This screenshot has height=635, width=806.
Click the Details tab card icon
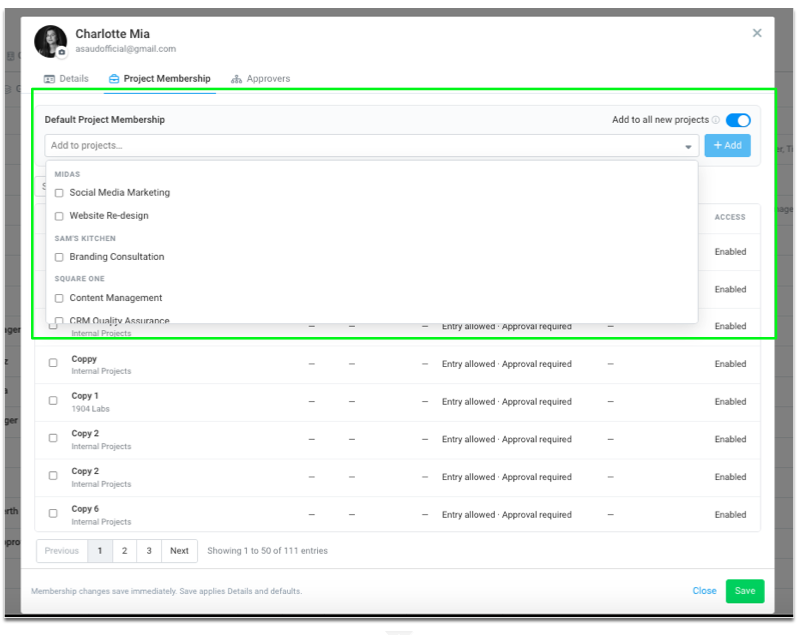pyautogui.click(x=49, y=79)
